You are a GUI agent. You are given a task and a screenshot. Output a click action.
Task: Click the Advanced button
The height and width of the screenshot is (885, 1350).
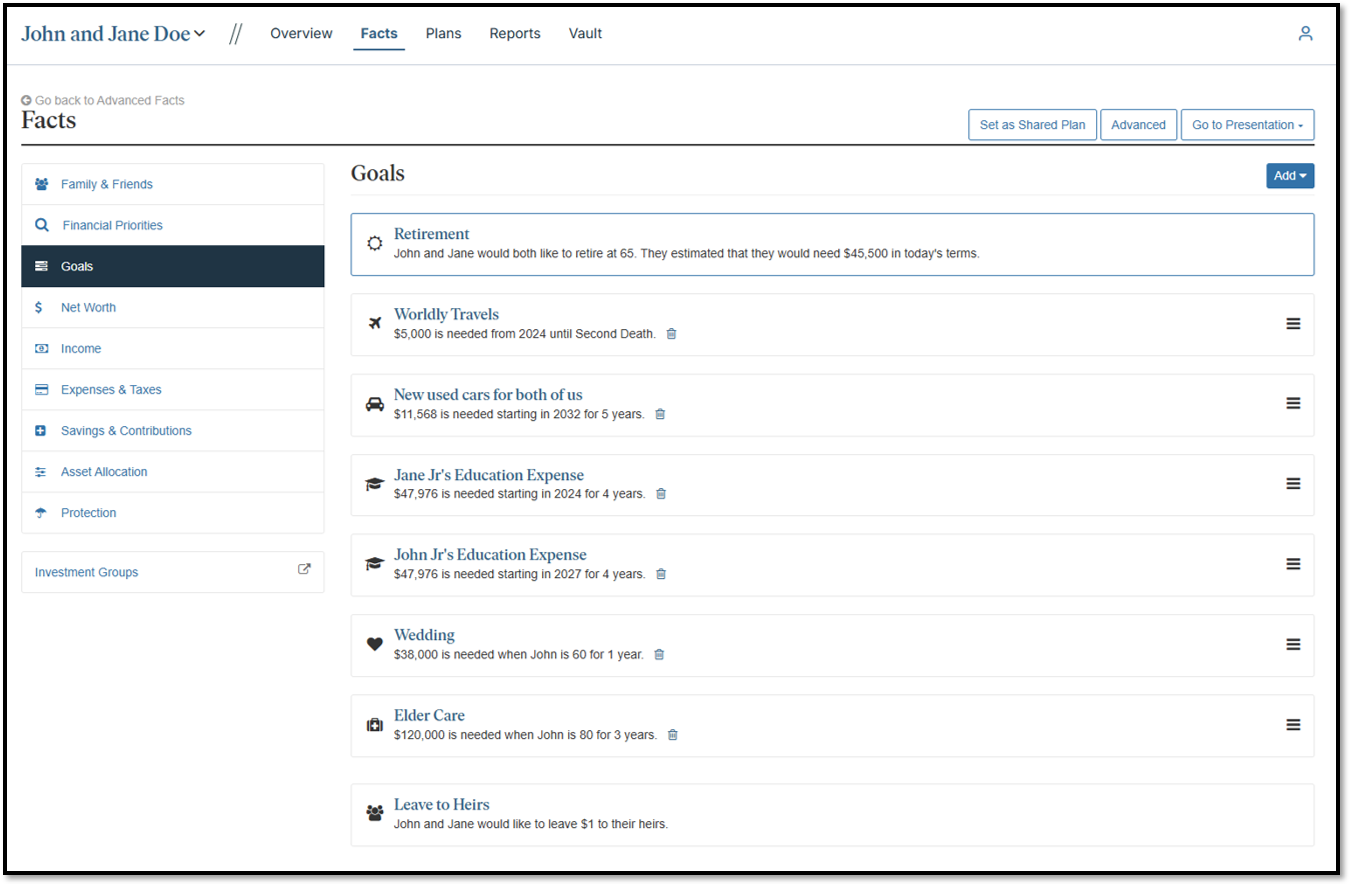1138,125
